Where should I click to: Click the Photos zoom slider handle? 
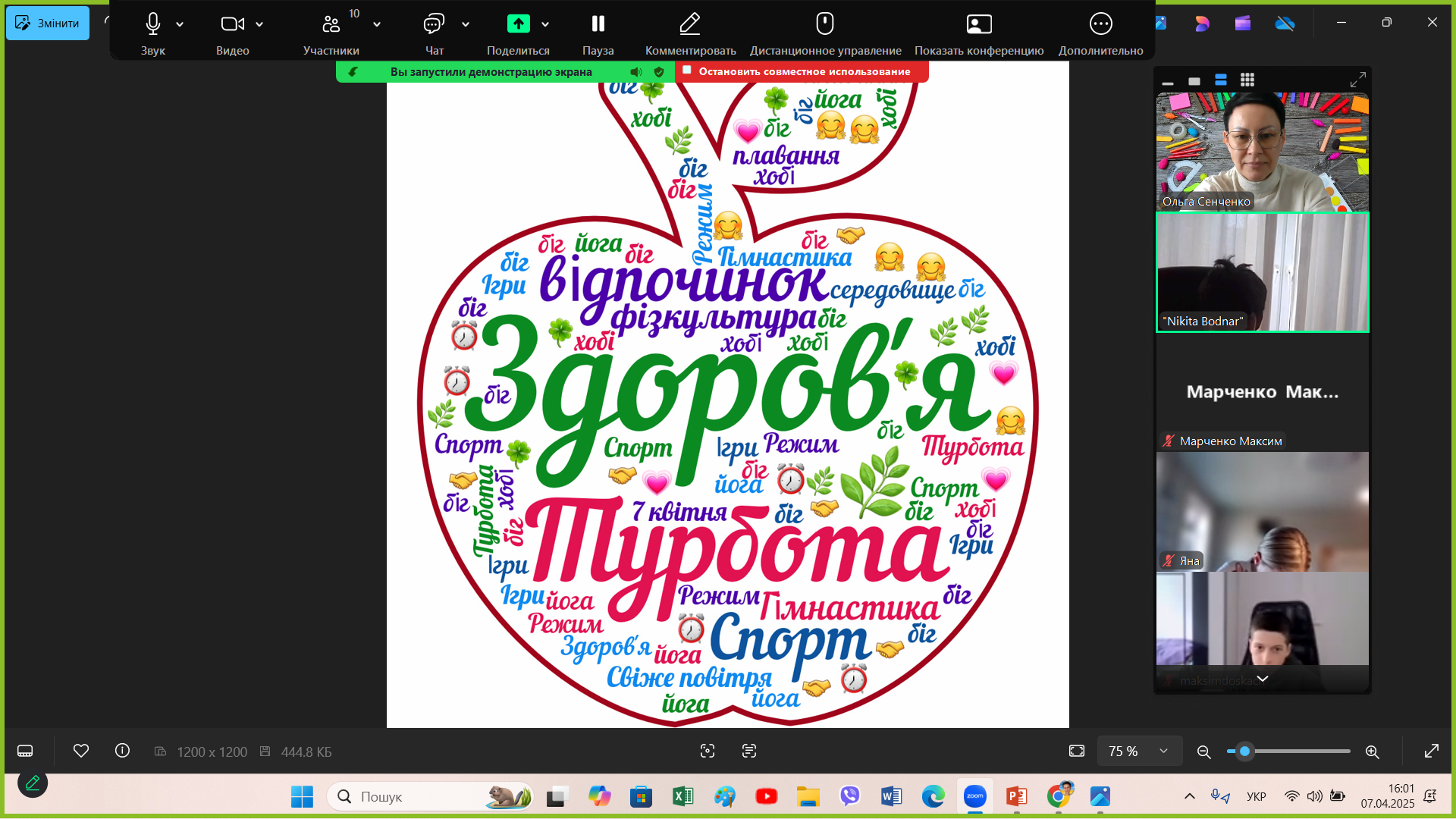click(1244, 751)
